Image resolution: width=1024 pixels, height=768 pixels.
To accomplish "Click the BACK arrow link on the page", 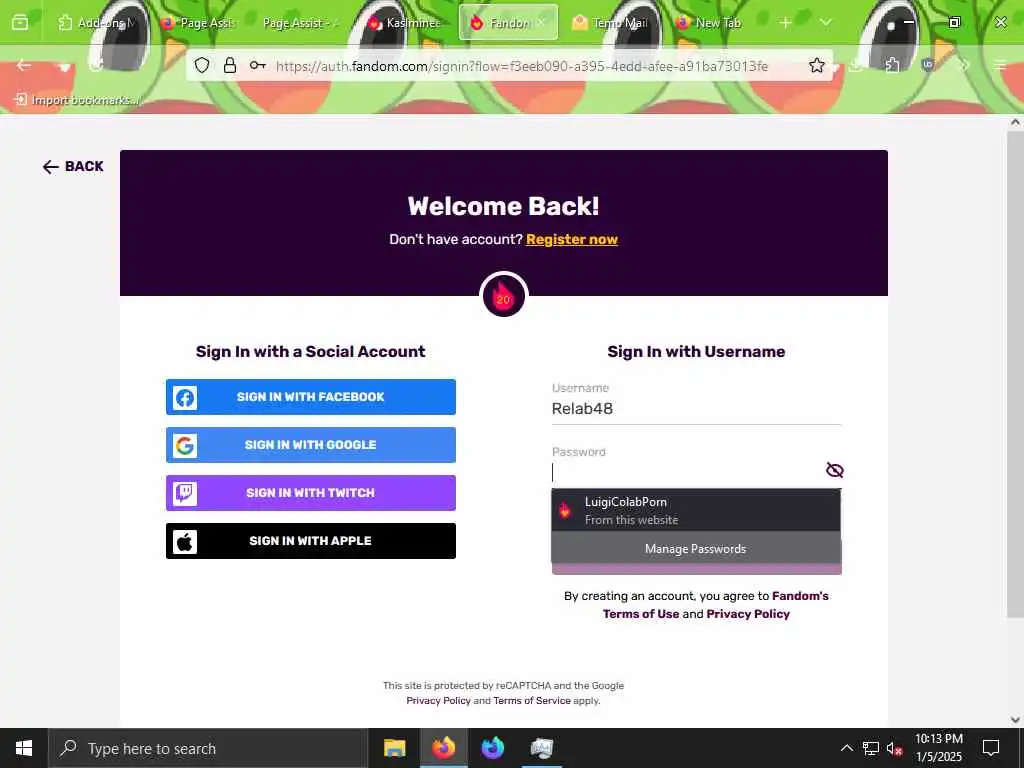I will click(73, 167).
